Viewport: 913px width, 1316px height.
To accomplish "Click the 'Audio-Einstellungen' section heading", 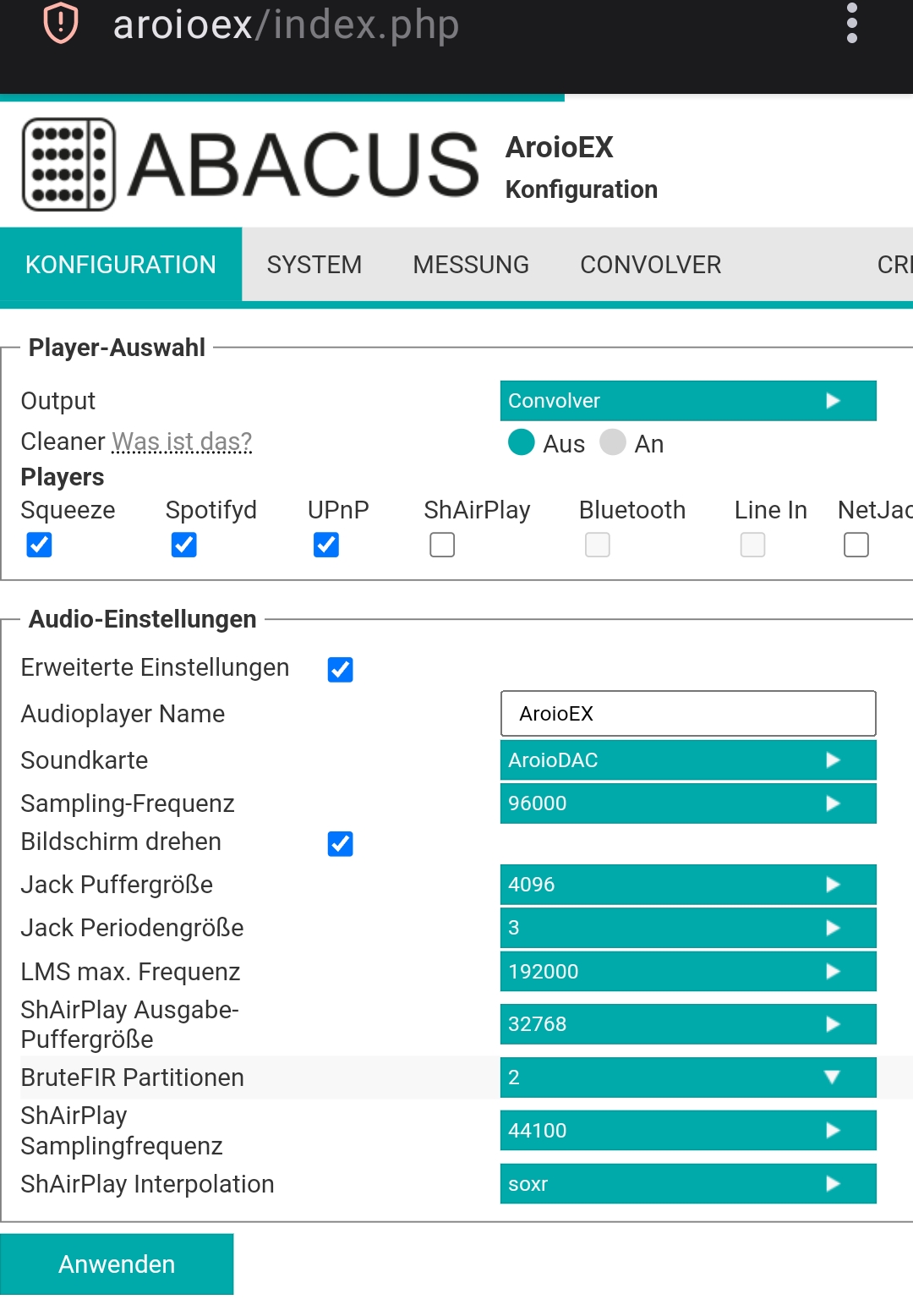I will (x=142, y=619).
